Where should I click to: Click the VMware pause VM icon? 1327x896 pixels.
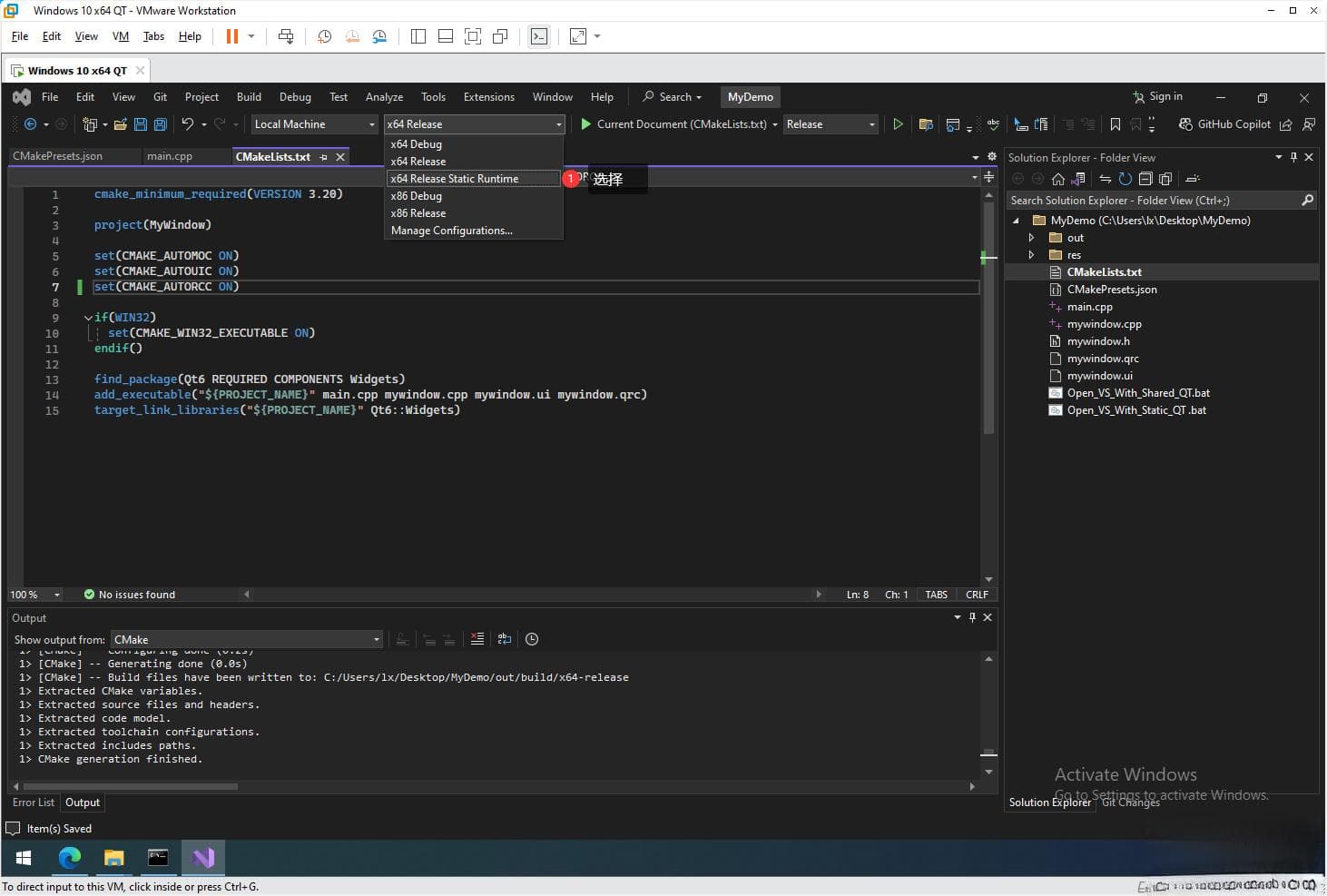coord(232,36)
